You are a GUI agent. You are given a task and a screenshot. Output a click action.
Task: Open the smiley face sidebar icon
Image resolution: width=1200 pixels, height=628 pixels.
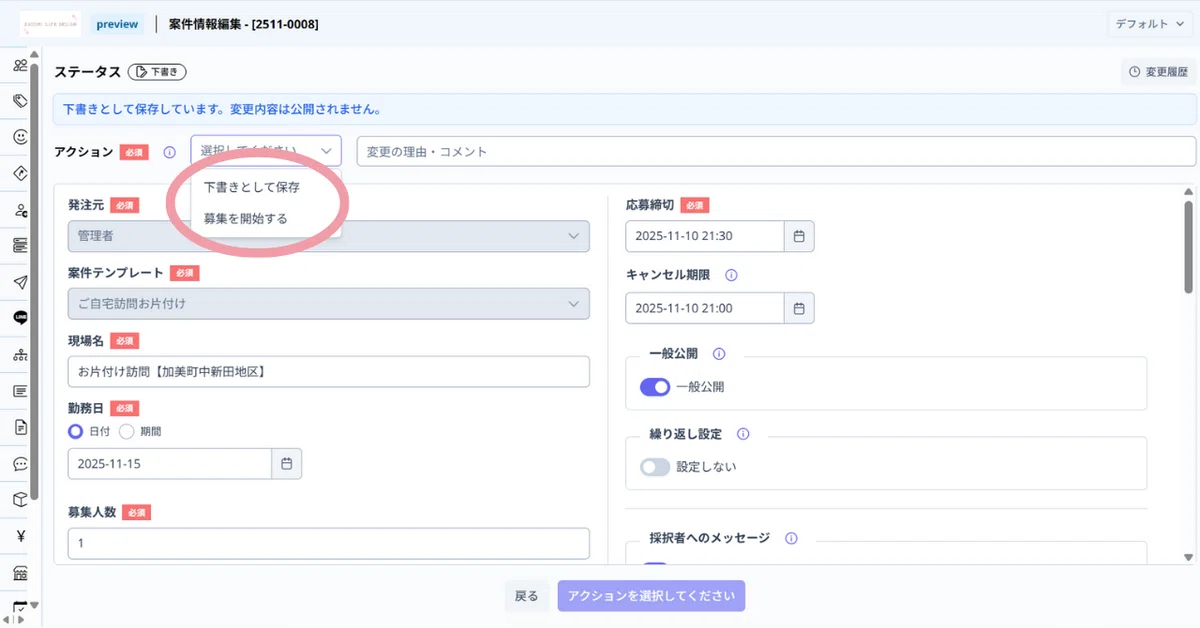pos(20,137)
